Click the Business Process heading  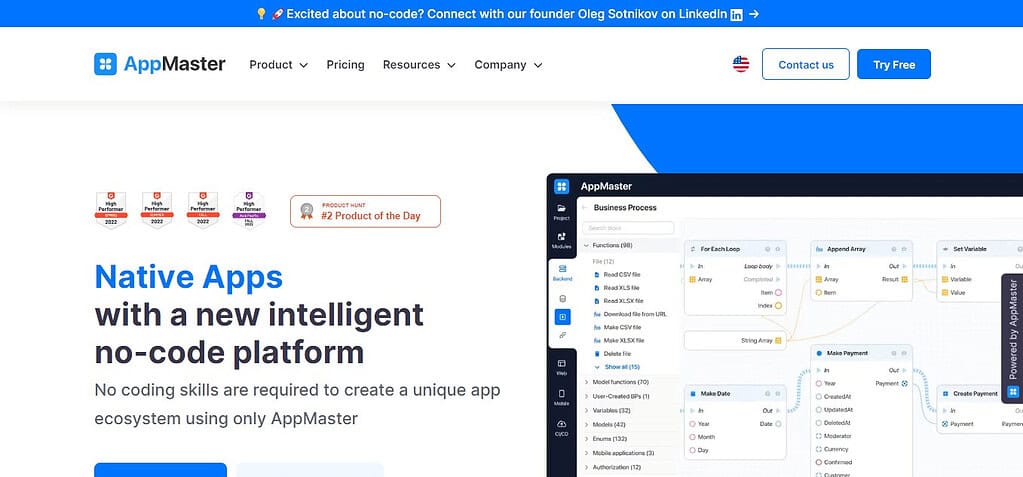(x=625, y=208)
